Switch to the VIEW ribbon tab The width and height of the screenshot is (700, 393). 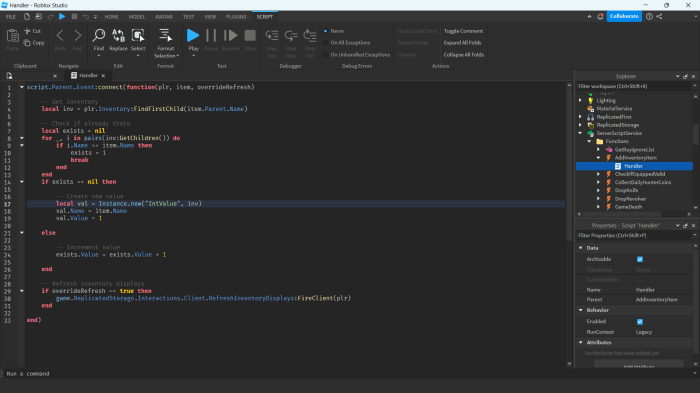coord(210,17)
